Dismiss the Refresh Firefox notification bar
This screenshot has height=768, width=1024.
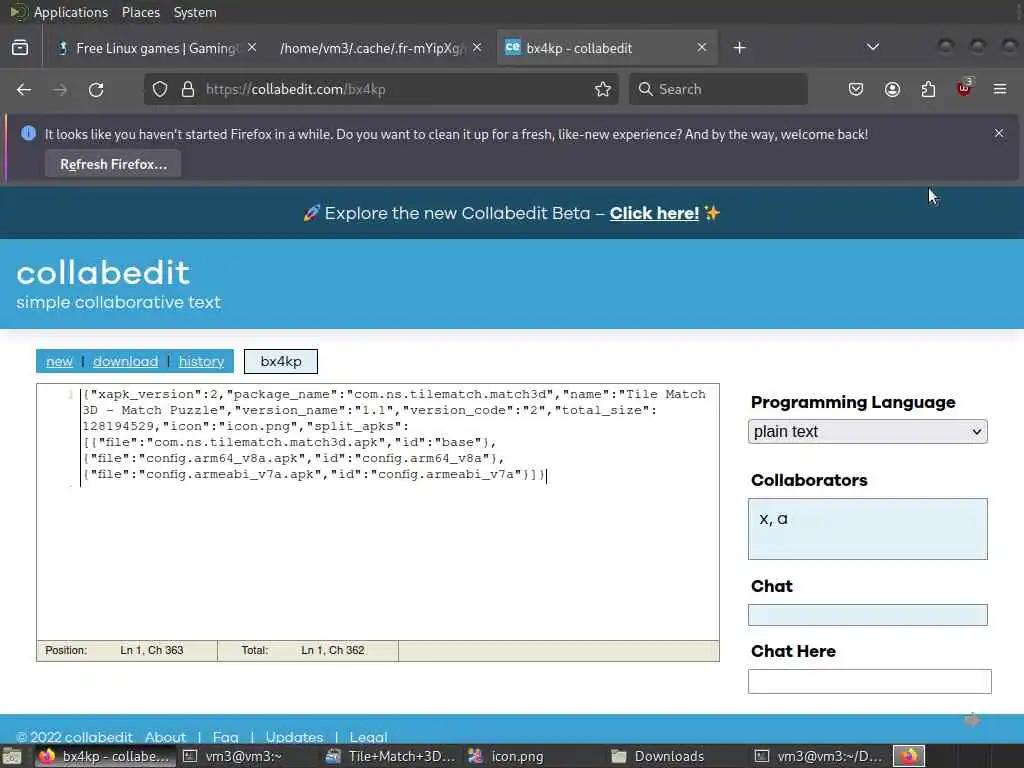click(999, 133)
